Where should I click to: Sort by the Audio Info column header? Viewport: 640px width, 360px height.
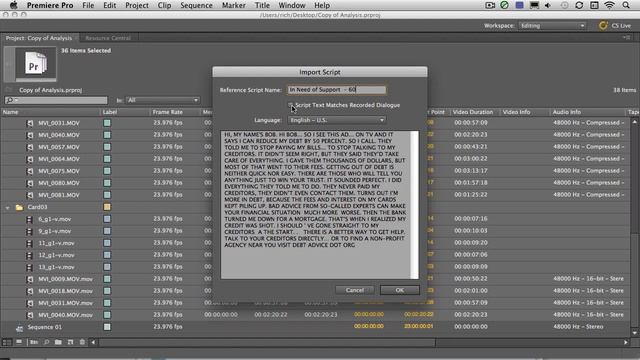coord(587,112)
